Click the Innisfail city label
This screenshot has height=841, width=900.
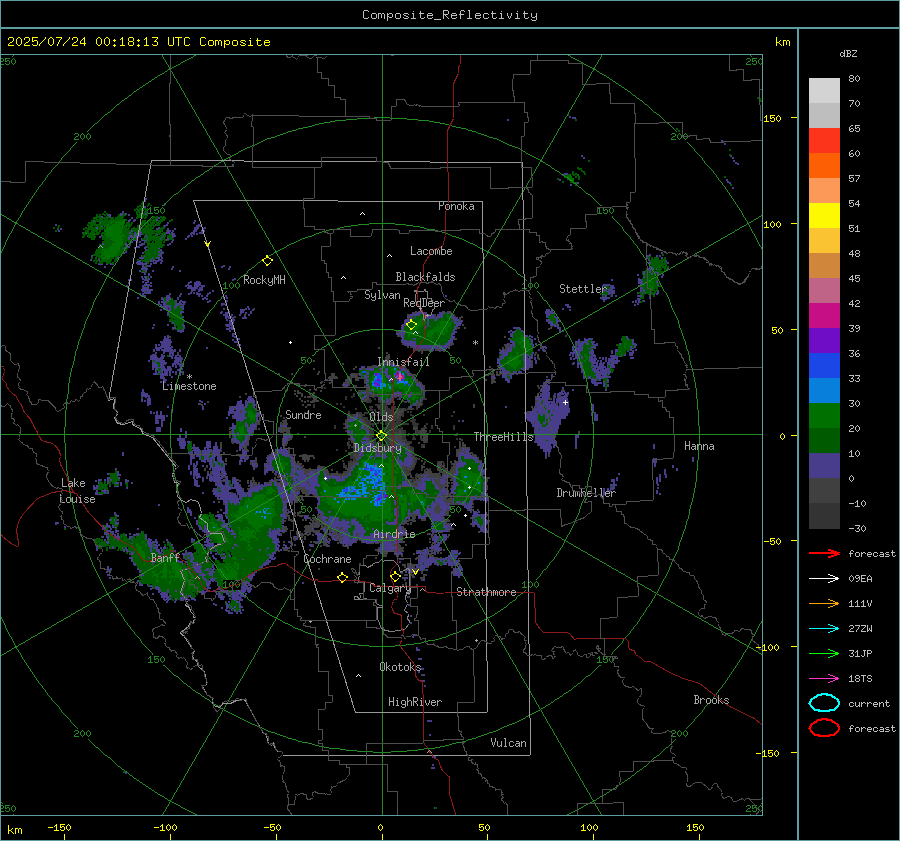[403, 362]
